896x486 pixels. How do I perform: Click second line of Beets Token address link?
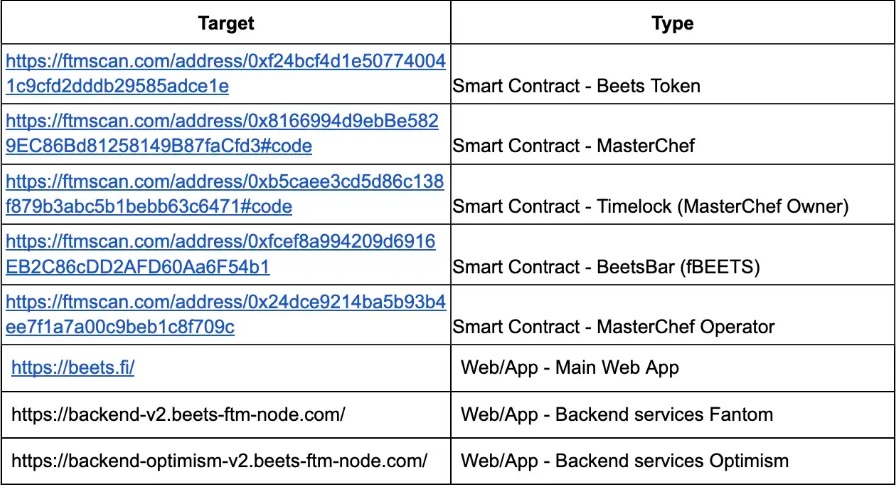click(x=117, y=86)
